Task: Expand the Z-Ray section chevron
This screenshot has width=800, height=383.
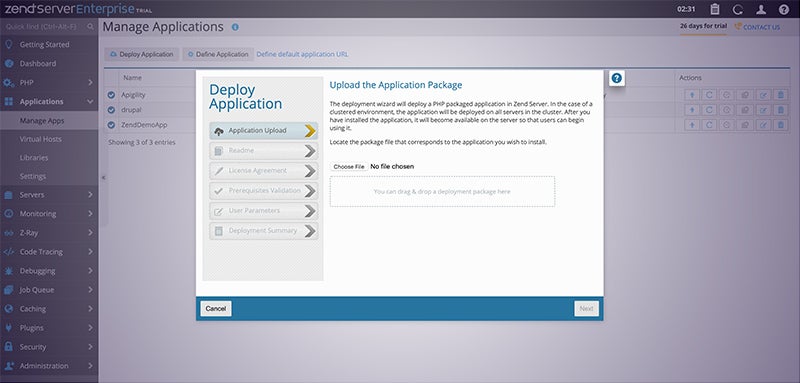Action: point(90,233)
